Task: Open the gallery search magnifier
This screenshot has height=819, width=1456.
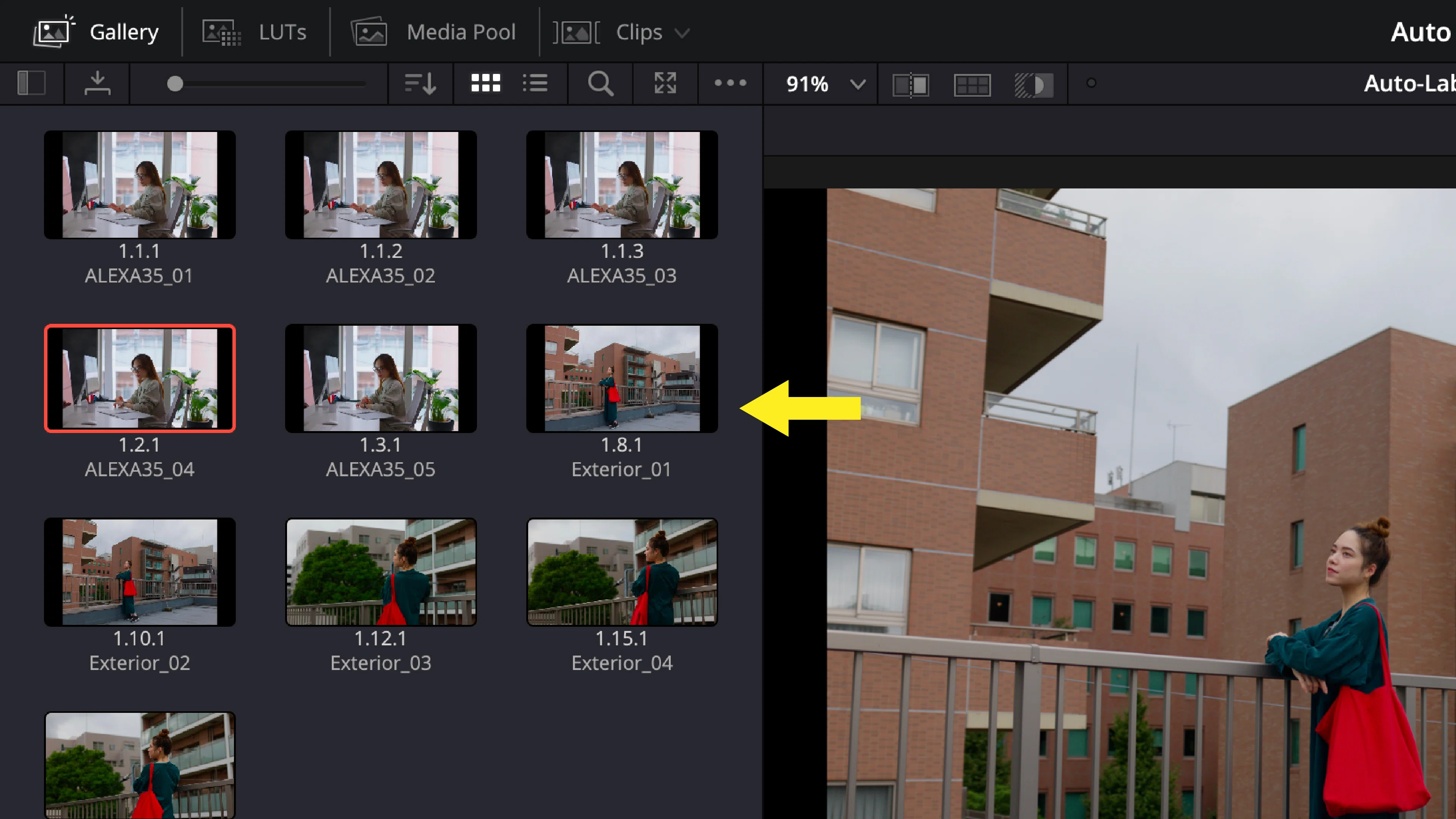Action: [x=600, y=84]
